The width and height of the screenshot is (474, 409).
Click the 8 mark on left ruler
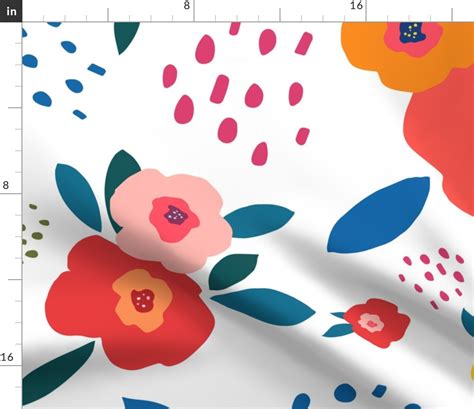[x=6, y=185]
